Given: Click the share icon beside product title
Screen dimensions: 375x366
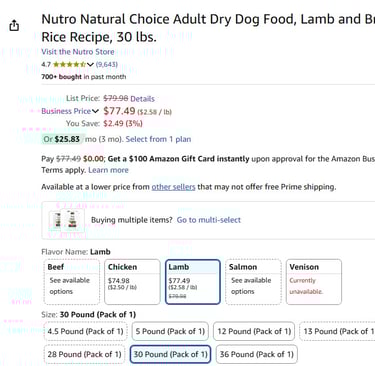Looking at the screenshot, I should coord(14,25).
